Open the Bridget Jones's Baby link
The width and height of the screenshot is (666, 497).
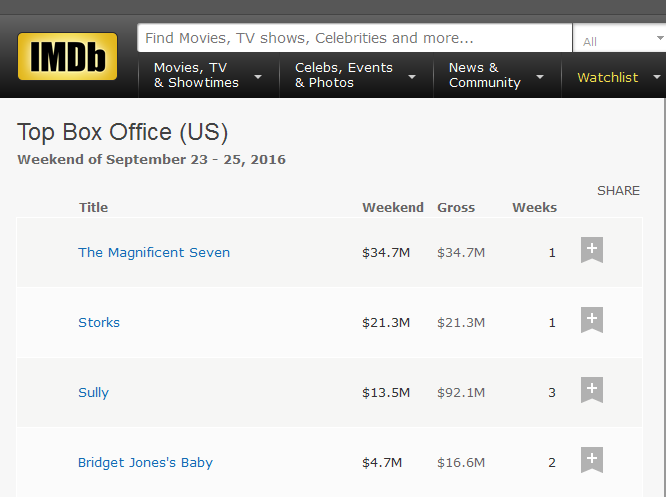tap(145, 462)
